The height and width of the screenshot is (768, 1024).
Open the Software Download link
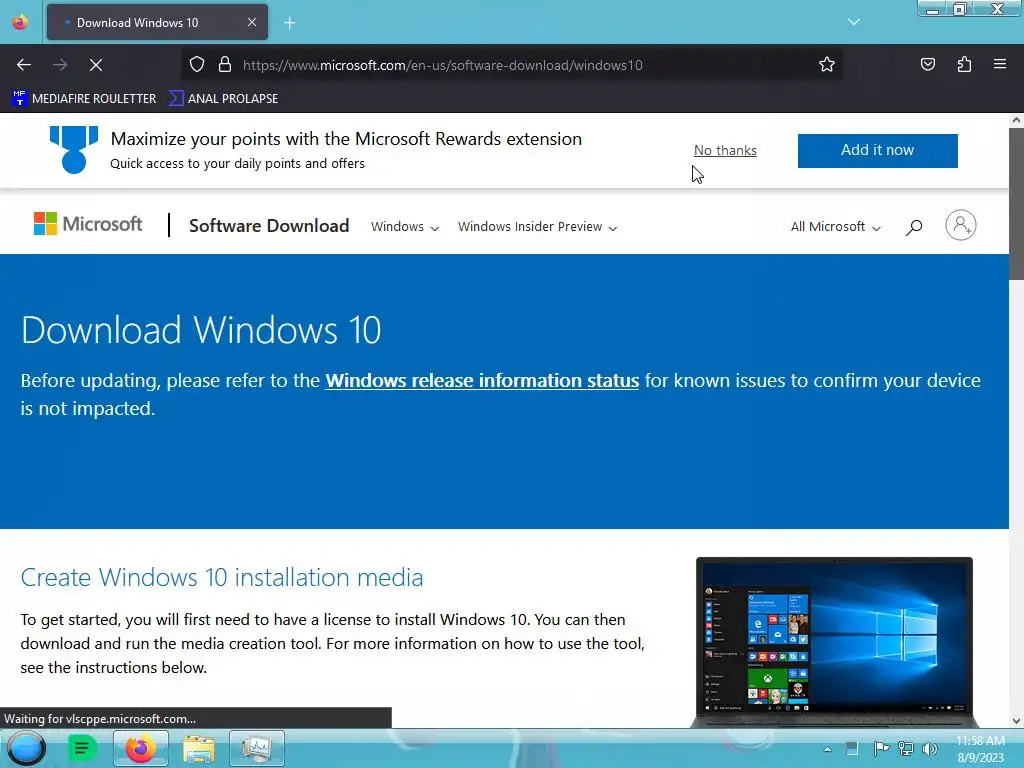(269, 226)
